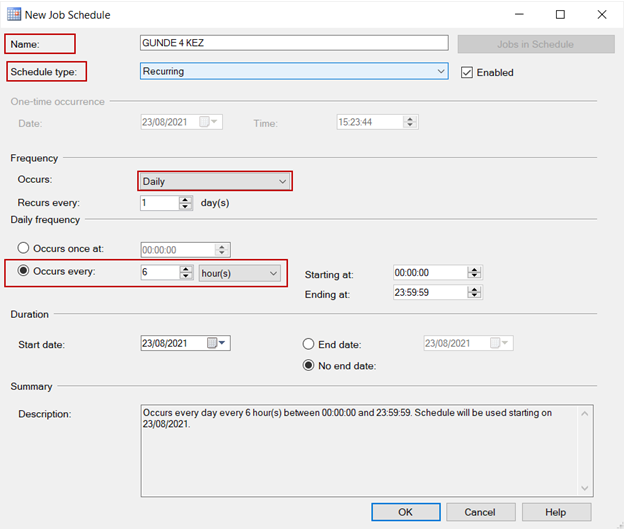The image size is (625, 529).
Task: Click the Daily frequency section heading
Action: tap(45, 220)
